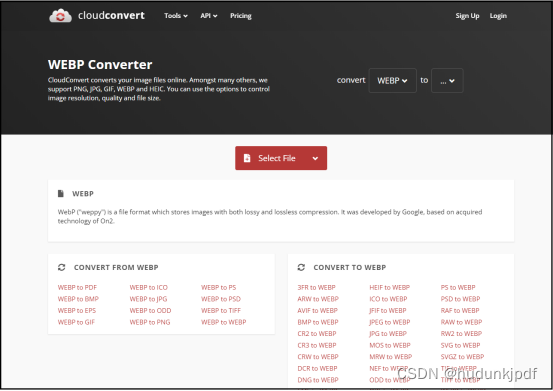The height and width of the screenshot is (391, 553).
Task: Open the PSD to WEBP link
Action: click(461, 299)
